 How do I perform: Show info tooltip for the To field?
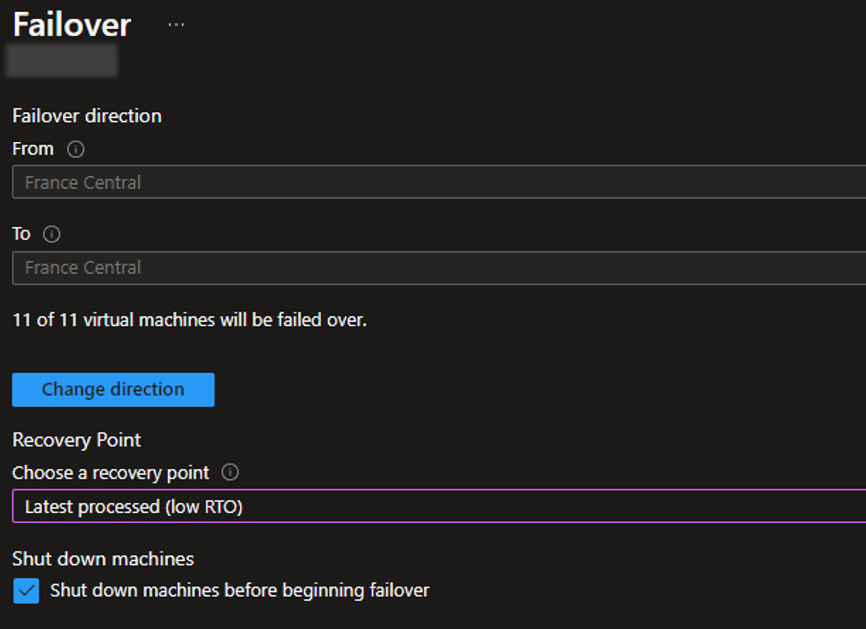pos(52,234)
